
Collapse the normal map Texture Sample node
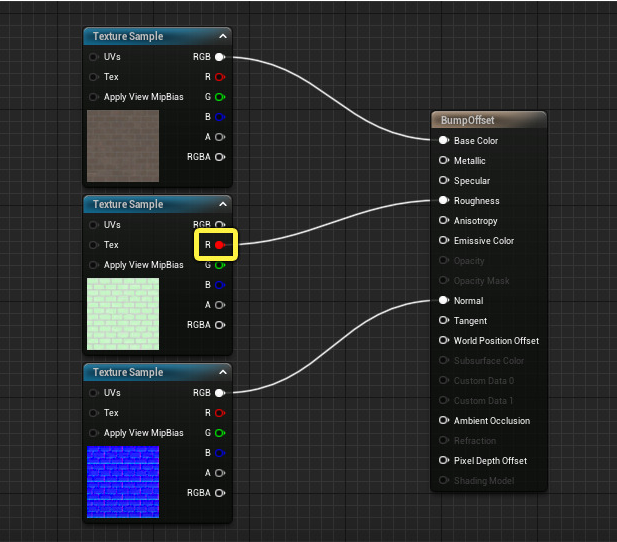223,372
